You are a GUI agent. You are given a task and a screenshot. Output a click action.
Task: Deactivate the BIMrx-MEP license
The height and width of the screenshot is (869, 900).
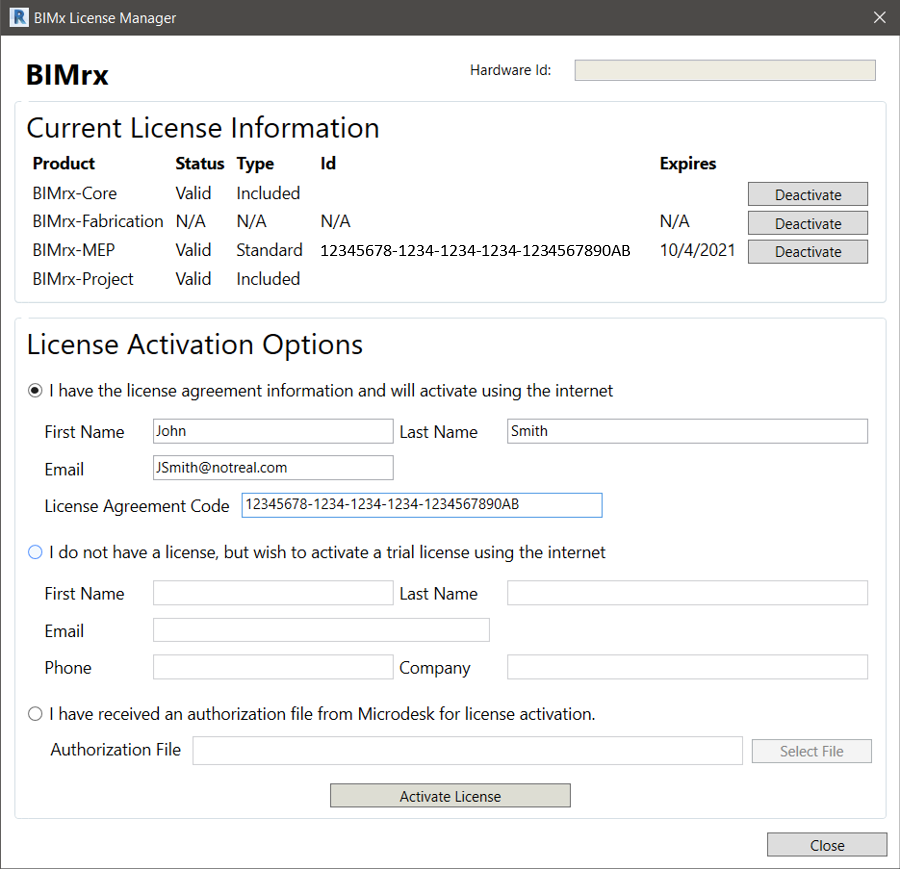tap(808, 251)
